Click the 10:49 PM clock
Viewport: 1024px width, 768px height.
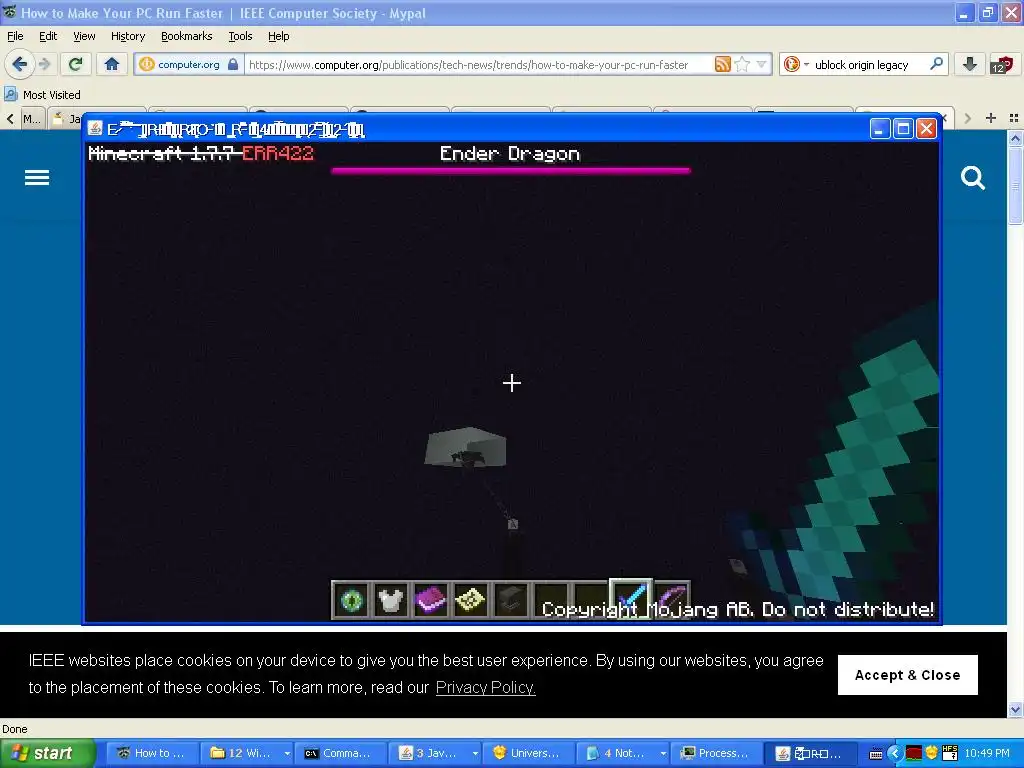pyautogui.click(x=987, y=753)
